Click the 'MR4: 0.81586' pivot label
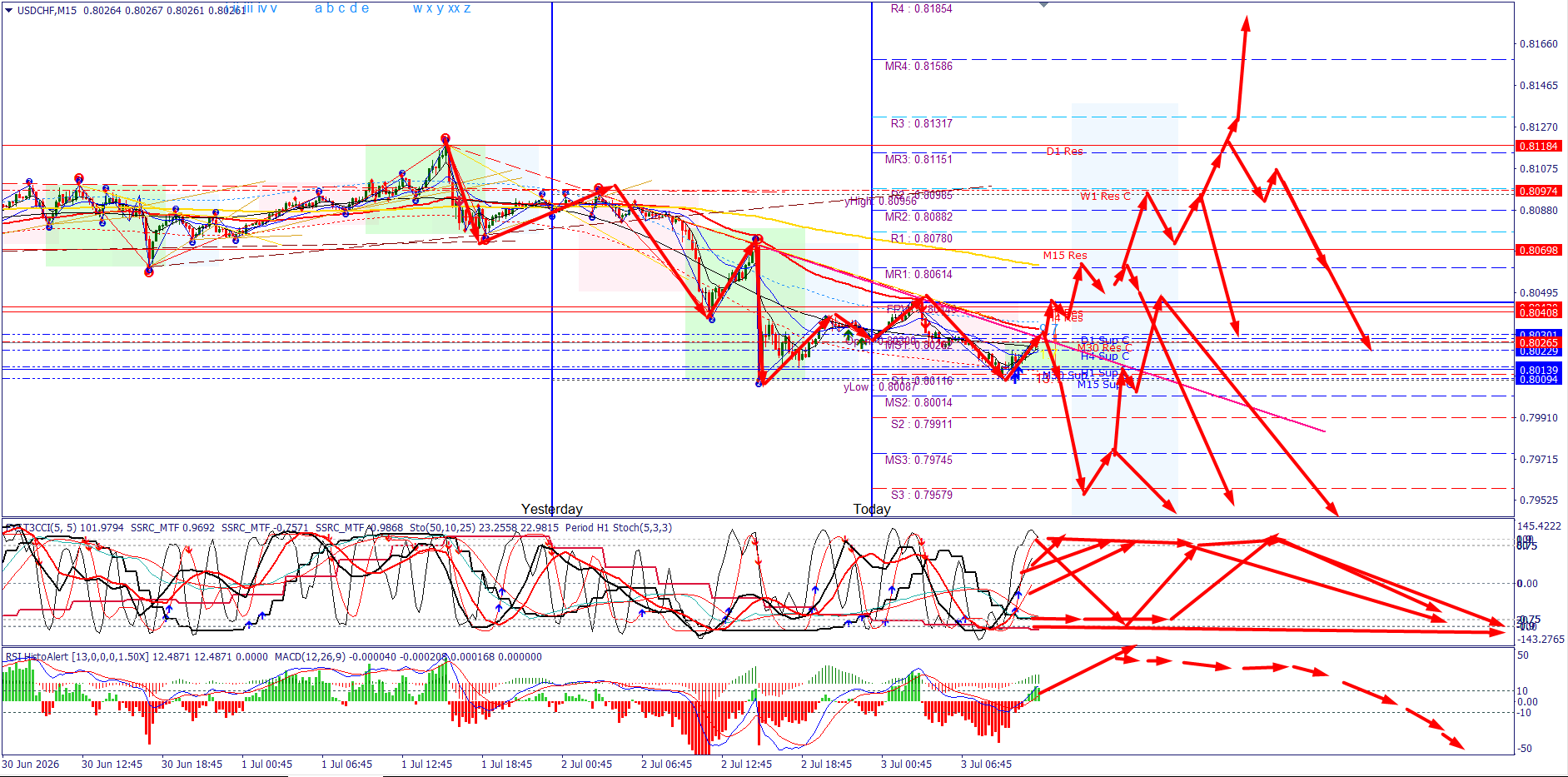The height and width of the screenshot is (777, 1568). point(918,66)
